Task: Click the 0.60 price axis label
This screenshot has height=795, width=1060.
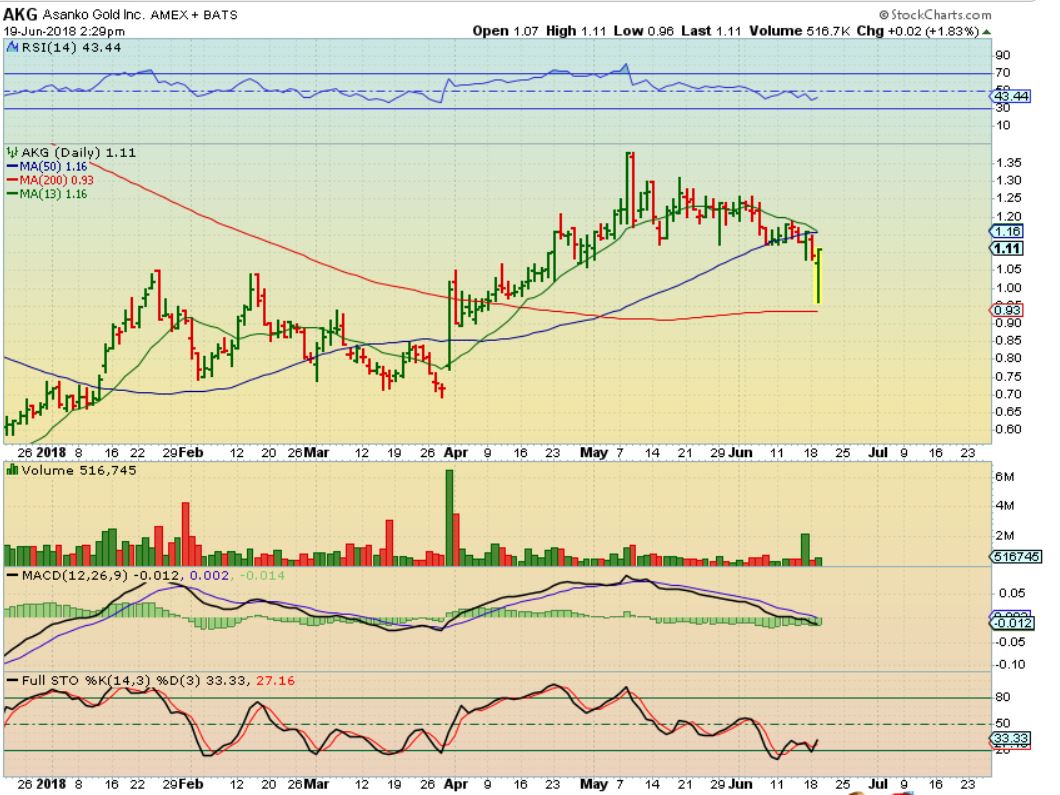Action: point(1009,429)
